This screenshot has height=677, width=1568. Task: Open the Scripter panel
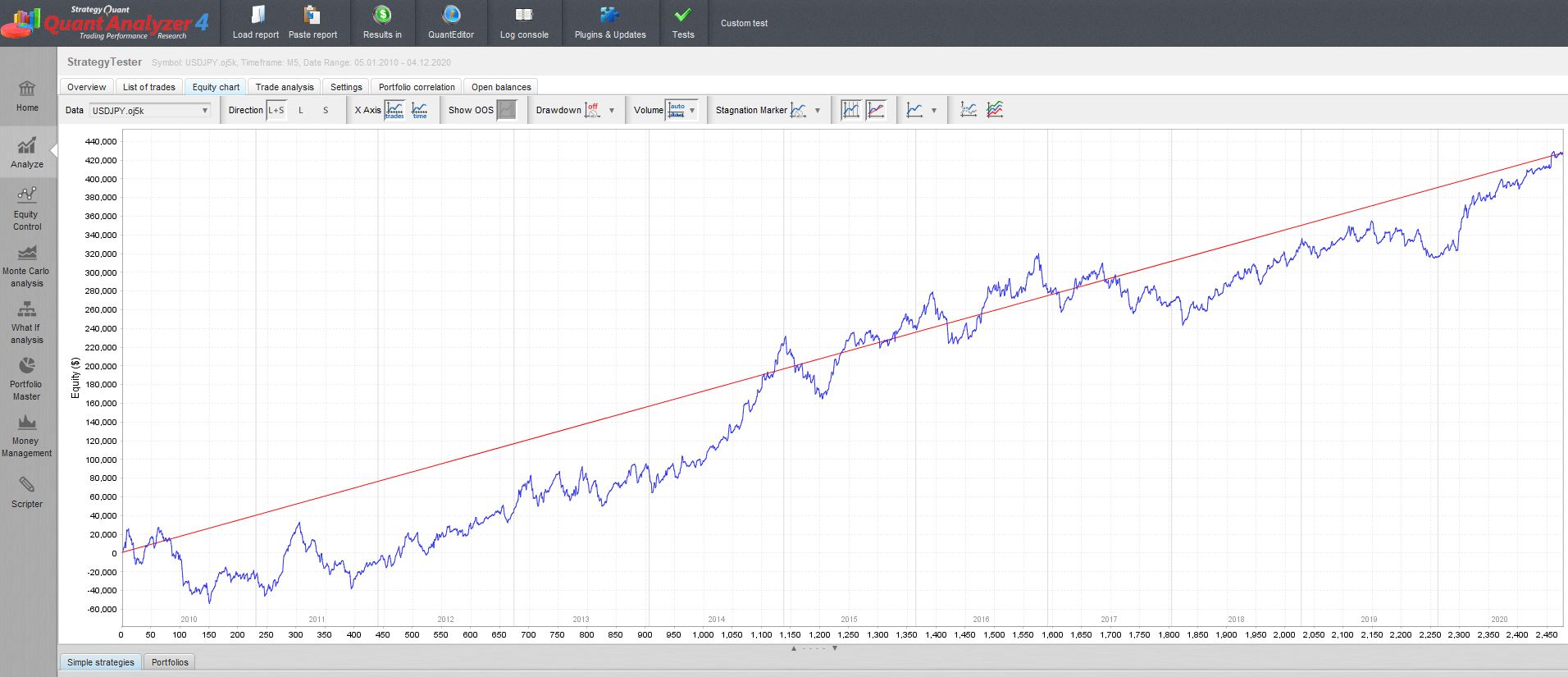pyautogui.click(x=26, y=492)
